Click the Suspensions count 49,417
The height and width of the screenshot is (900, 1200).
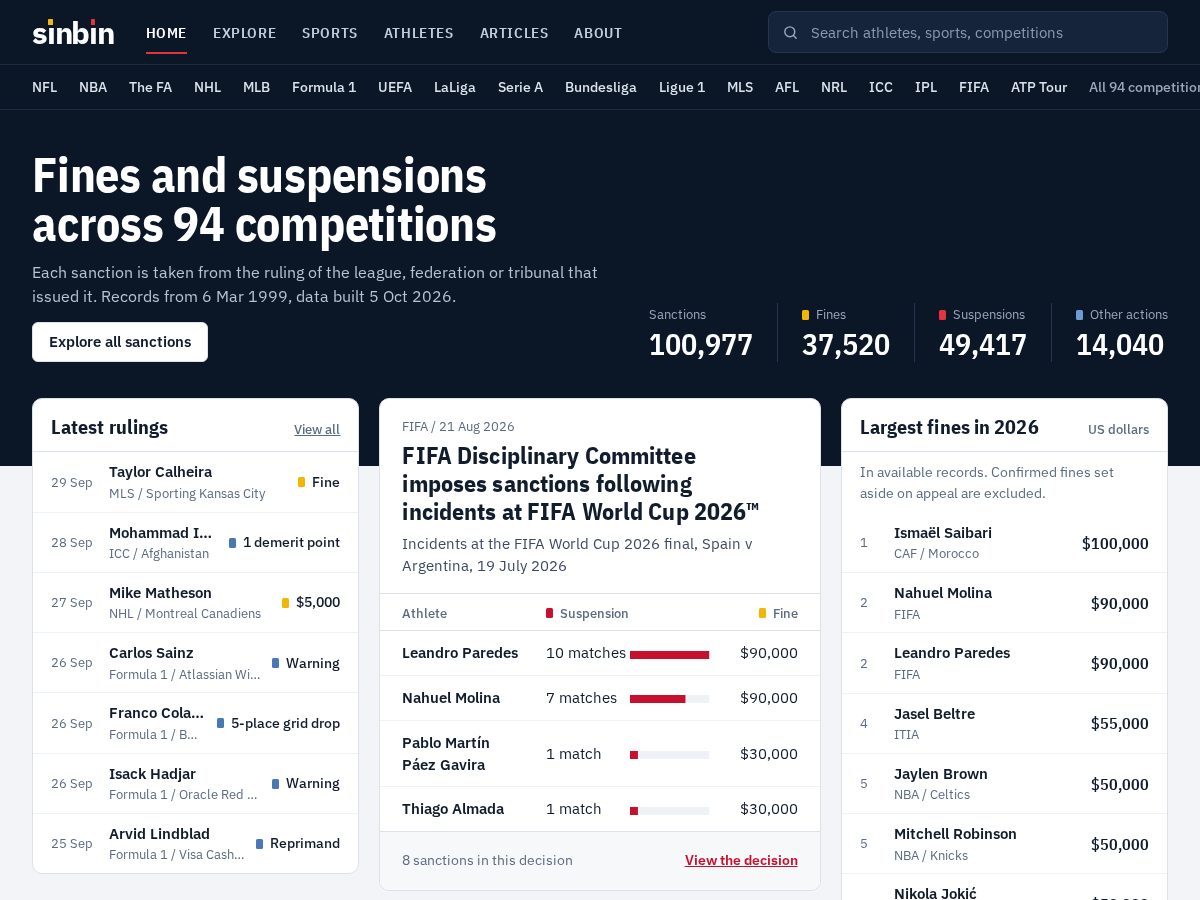(x=983, y=345)
